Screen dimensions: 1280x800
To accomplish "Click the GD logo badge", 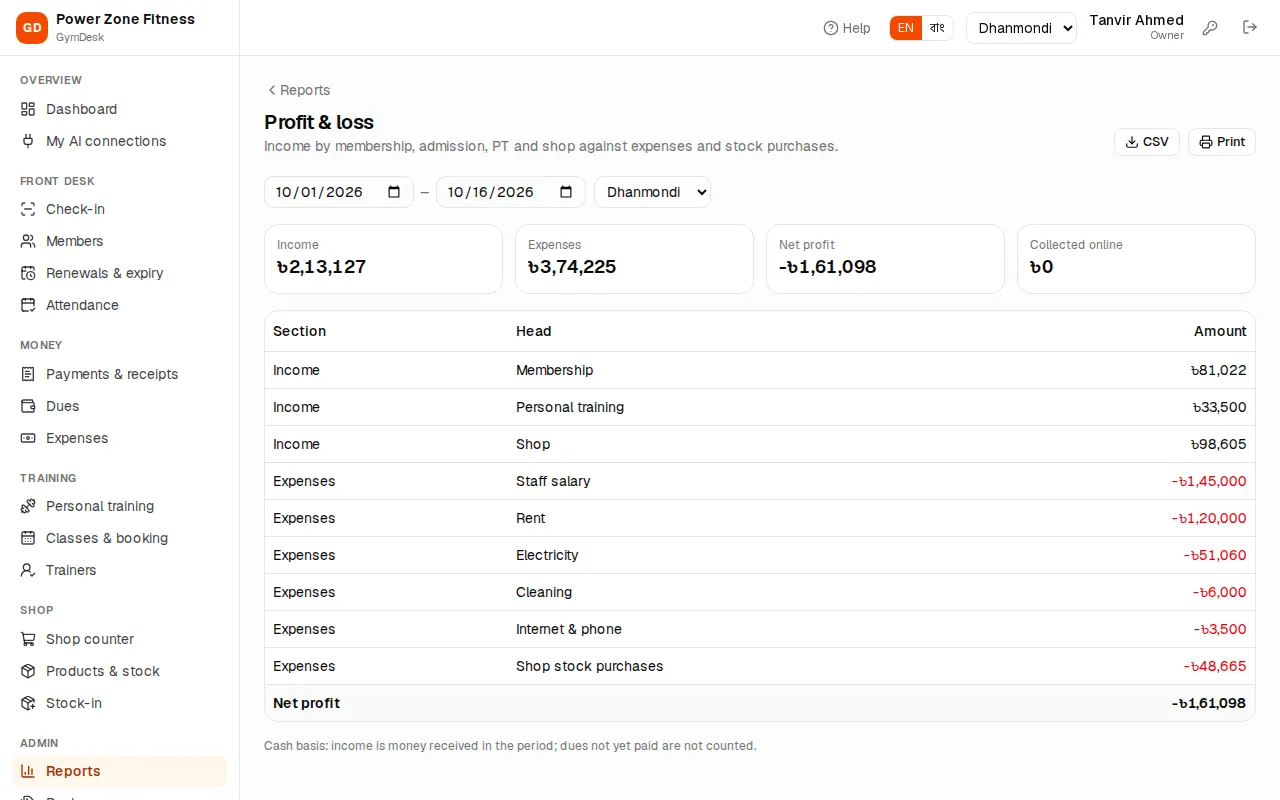I will pyautogui.click(x=32, y=28).
